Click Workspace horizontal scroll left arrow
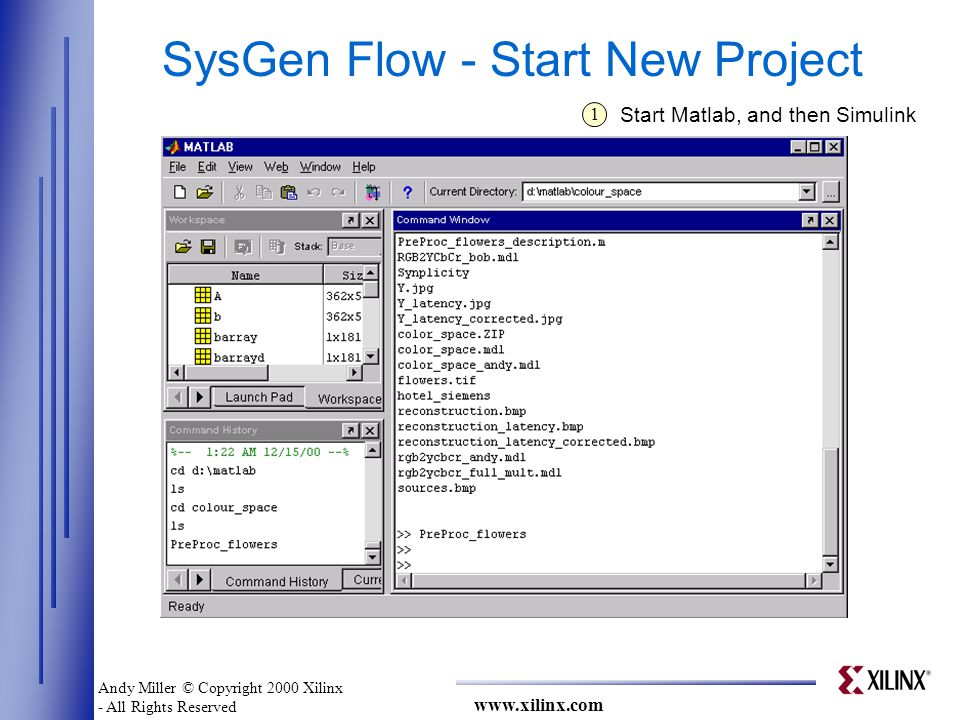Screen dimensions: 960x720 click(177, 372)
